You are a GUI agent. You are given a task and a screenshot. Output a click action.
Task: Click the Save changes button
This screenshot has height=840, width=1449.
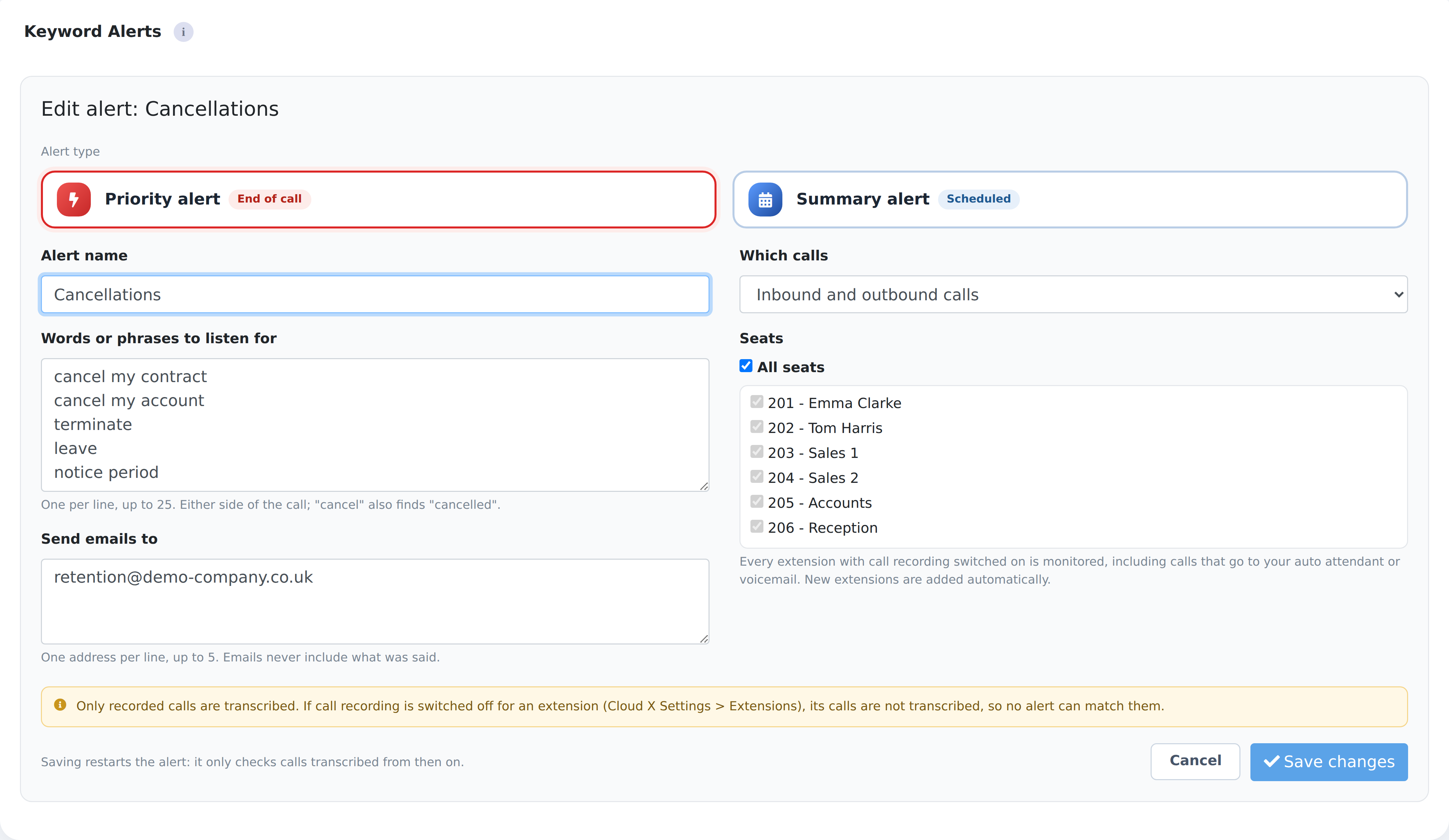[1329, 762]
